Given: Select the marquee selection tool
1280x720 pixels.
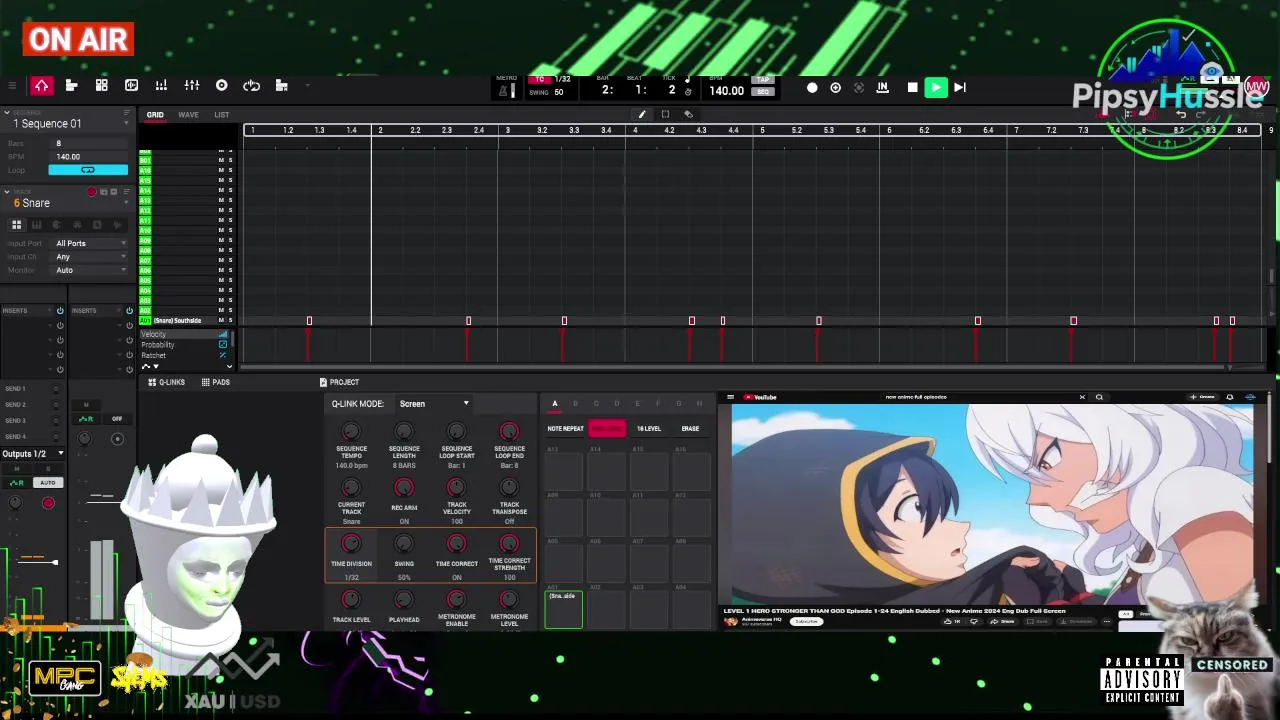Looking at the screenshot, I should click(665, 114).
